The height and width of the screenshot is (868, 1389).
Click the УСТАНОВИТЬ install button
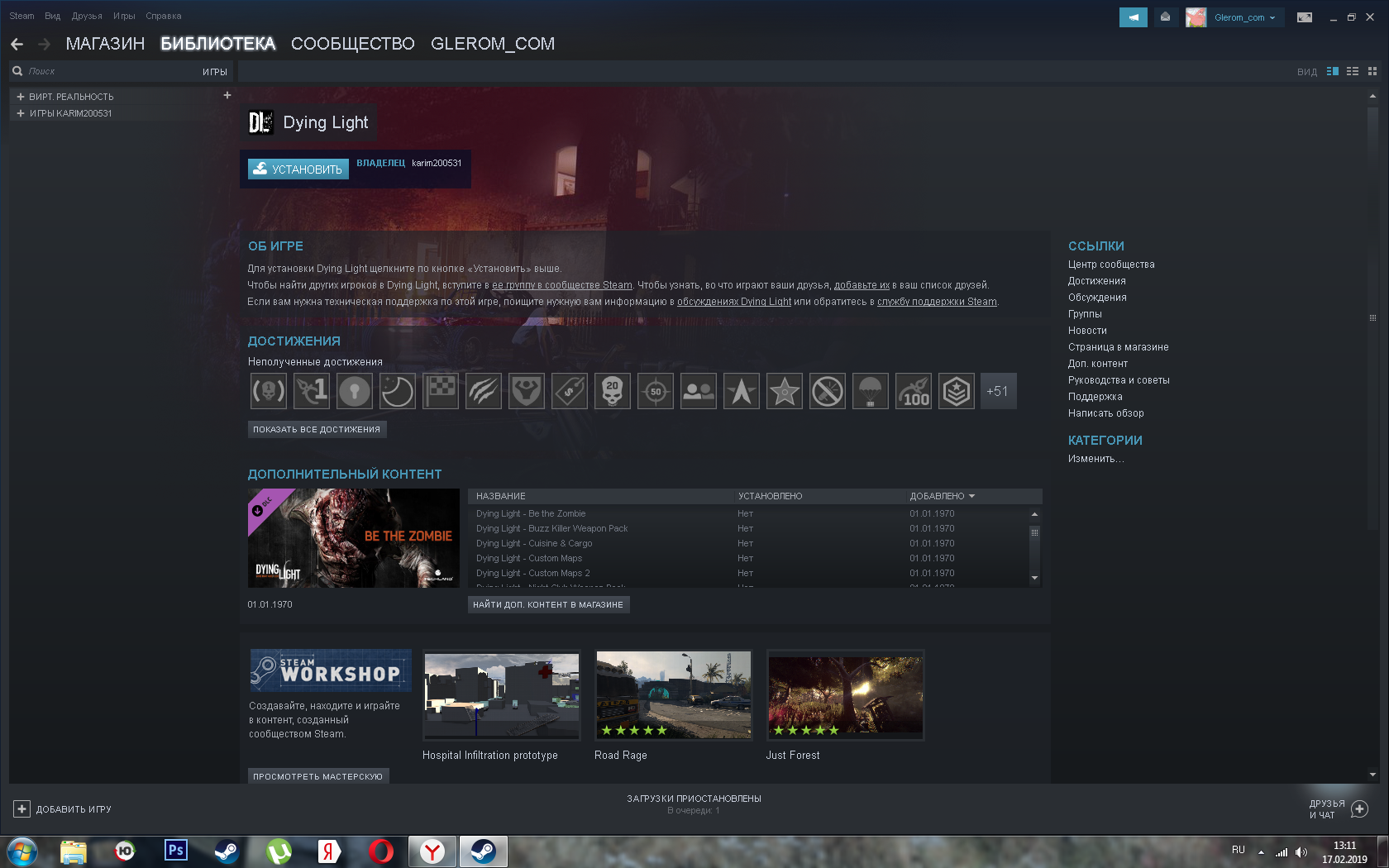pos(298,169)
